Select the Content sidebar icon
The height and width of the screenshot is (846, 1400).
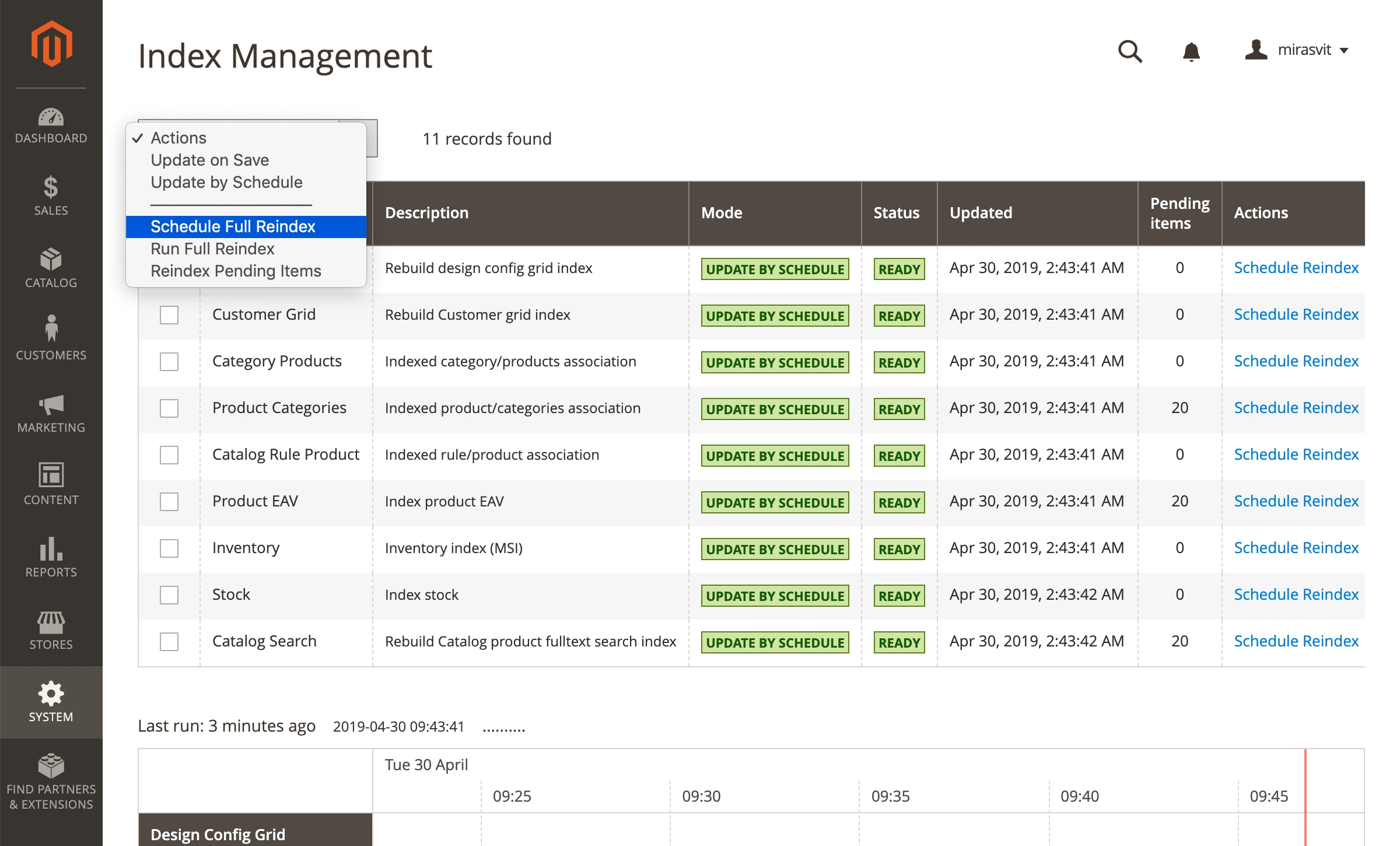point(51,484)
